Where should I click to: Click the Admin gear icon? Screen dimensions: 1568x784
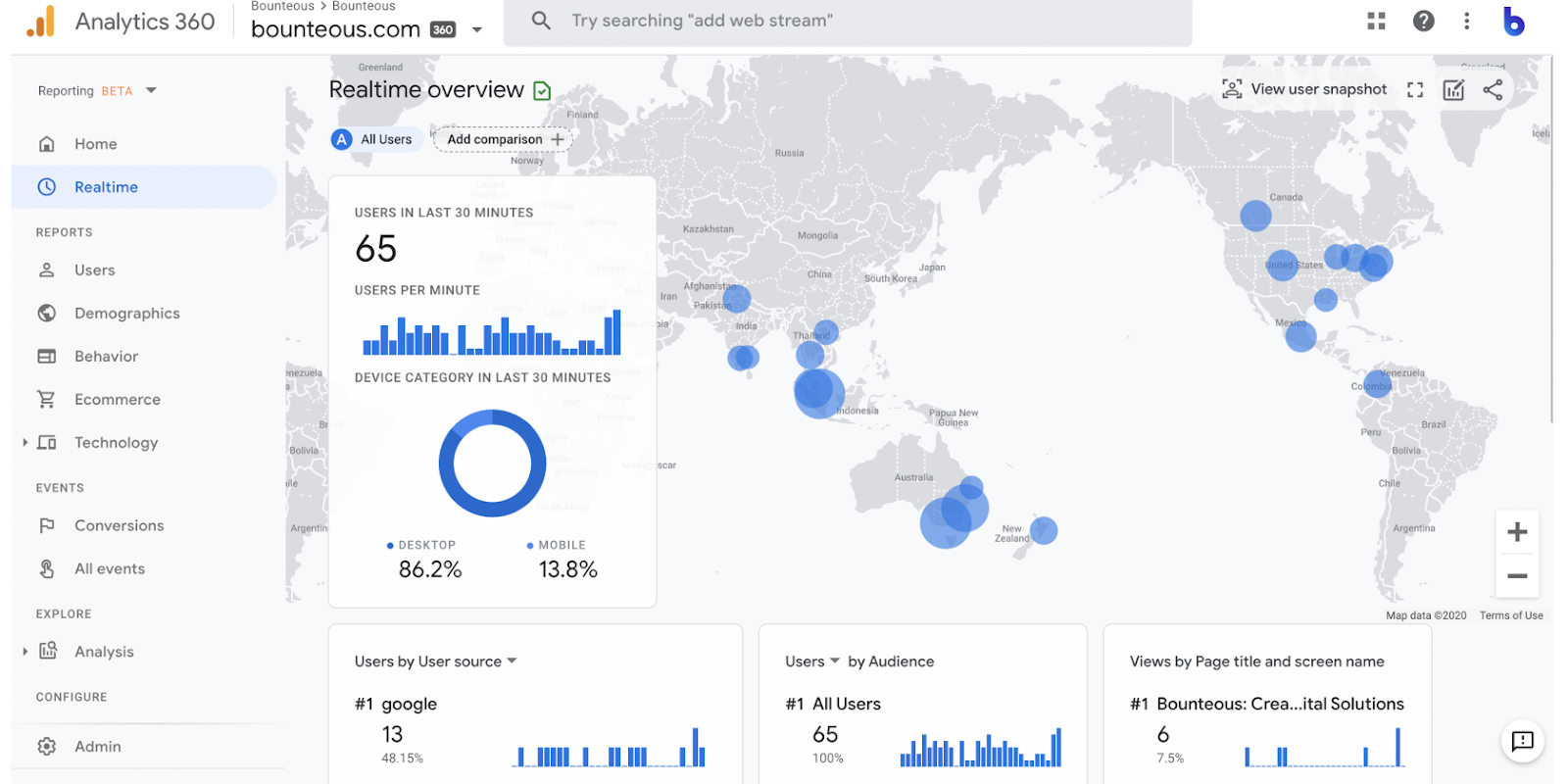coord(46,747)
